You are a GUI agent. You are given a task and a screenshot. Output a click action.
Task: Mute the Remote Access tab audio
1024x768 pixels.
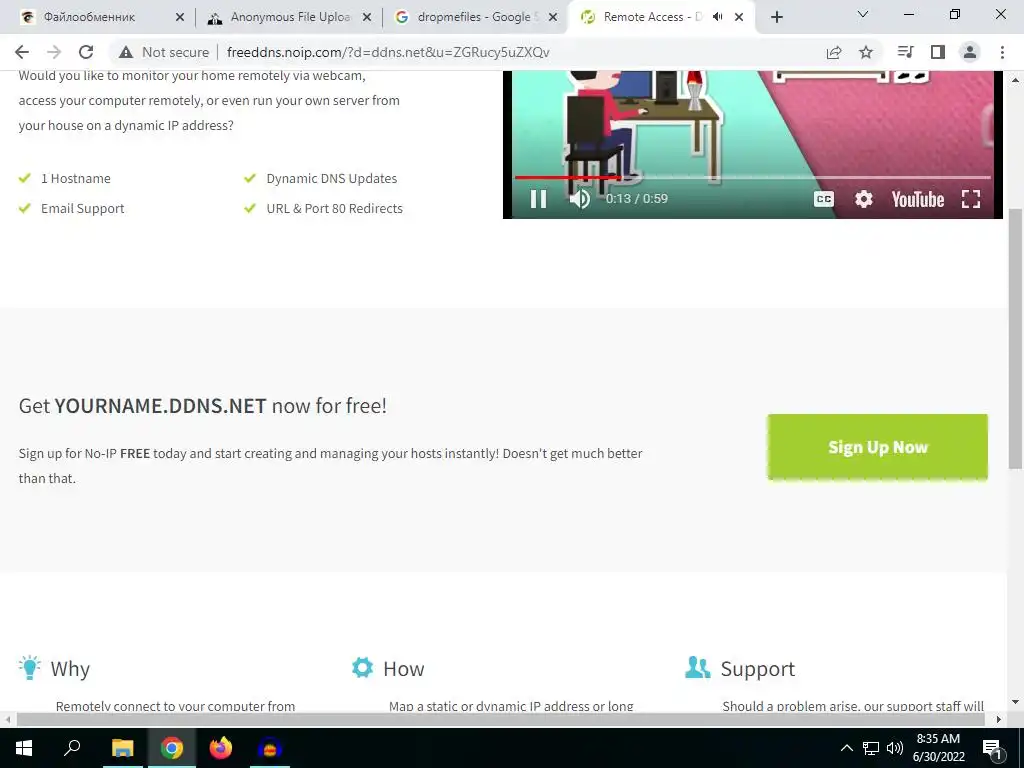click(718, 18)
